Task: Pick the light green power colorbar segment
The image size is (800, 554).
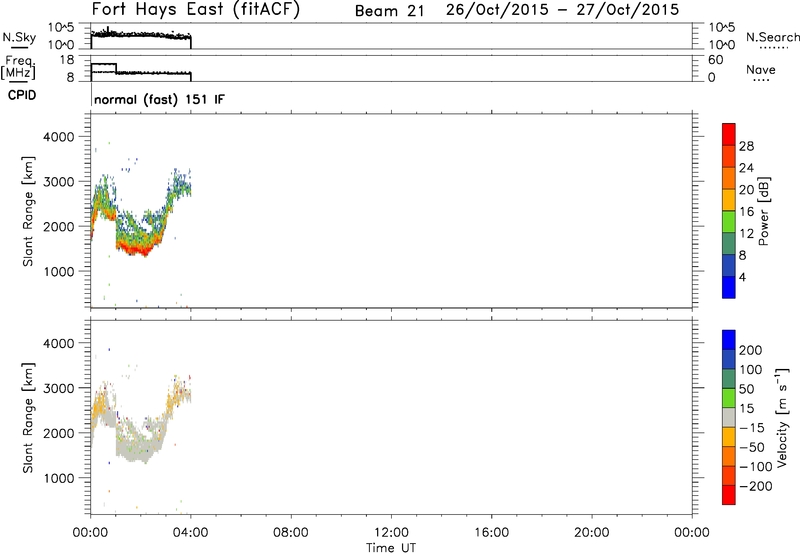Action: coord(729,221)
